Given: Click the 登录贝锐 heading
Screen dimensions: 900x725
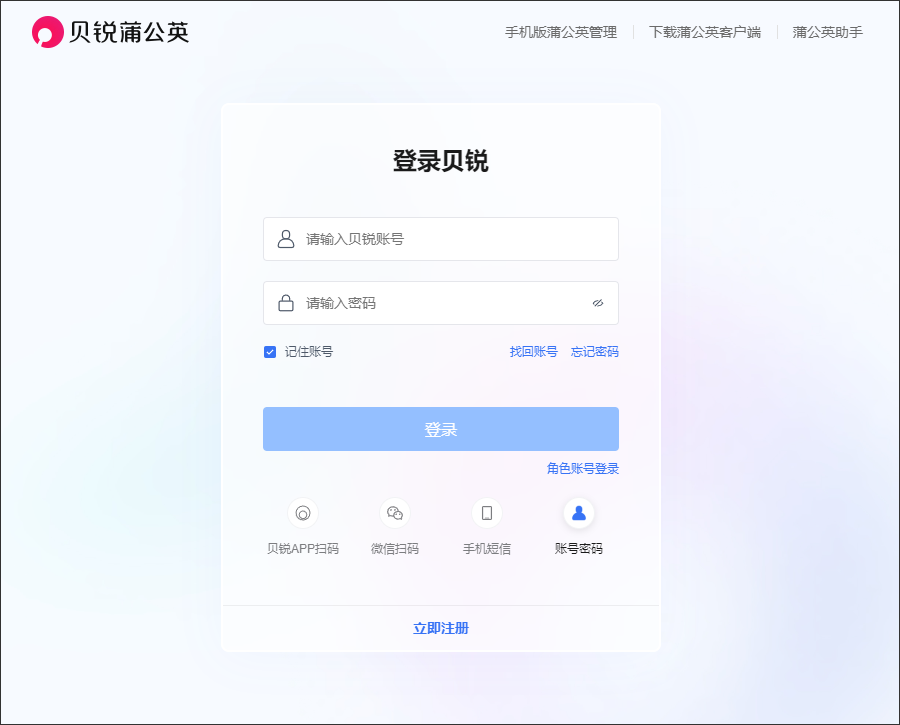Looking at the screenshot, I should [441, 161].
